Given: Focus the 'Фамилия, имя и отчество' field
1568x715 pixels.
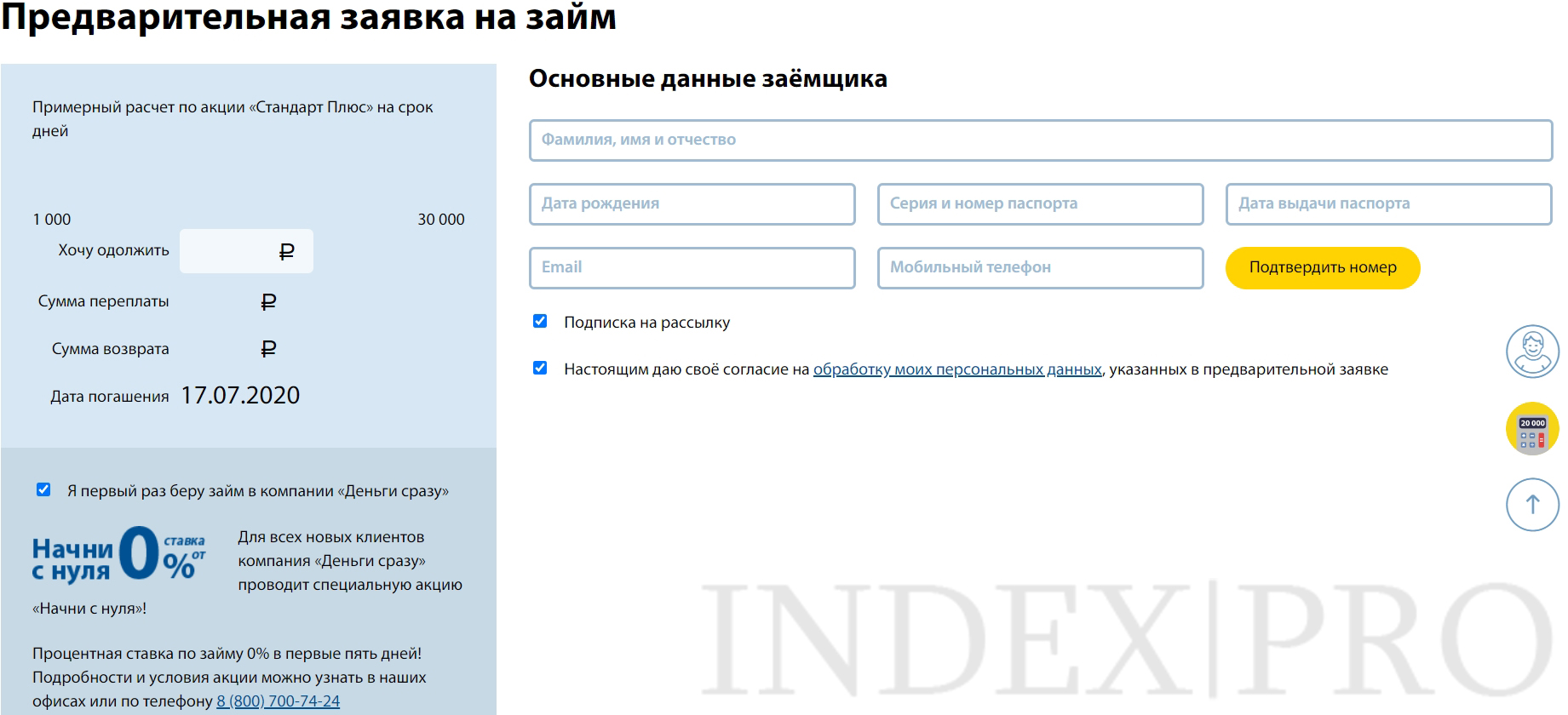Looking at the screenshot, I should [x=1041, y=140].
